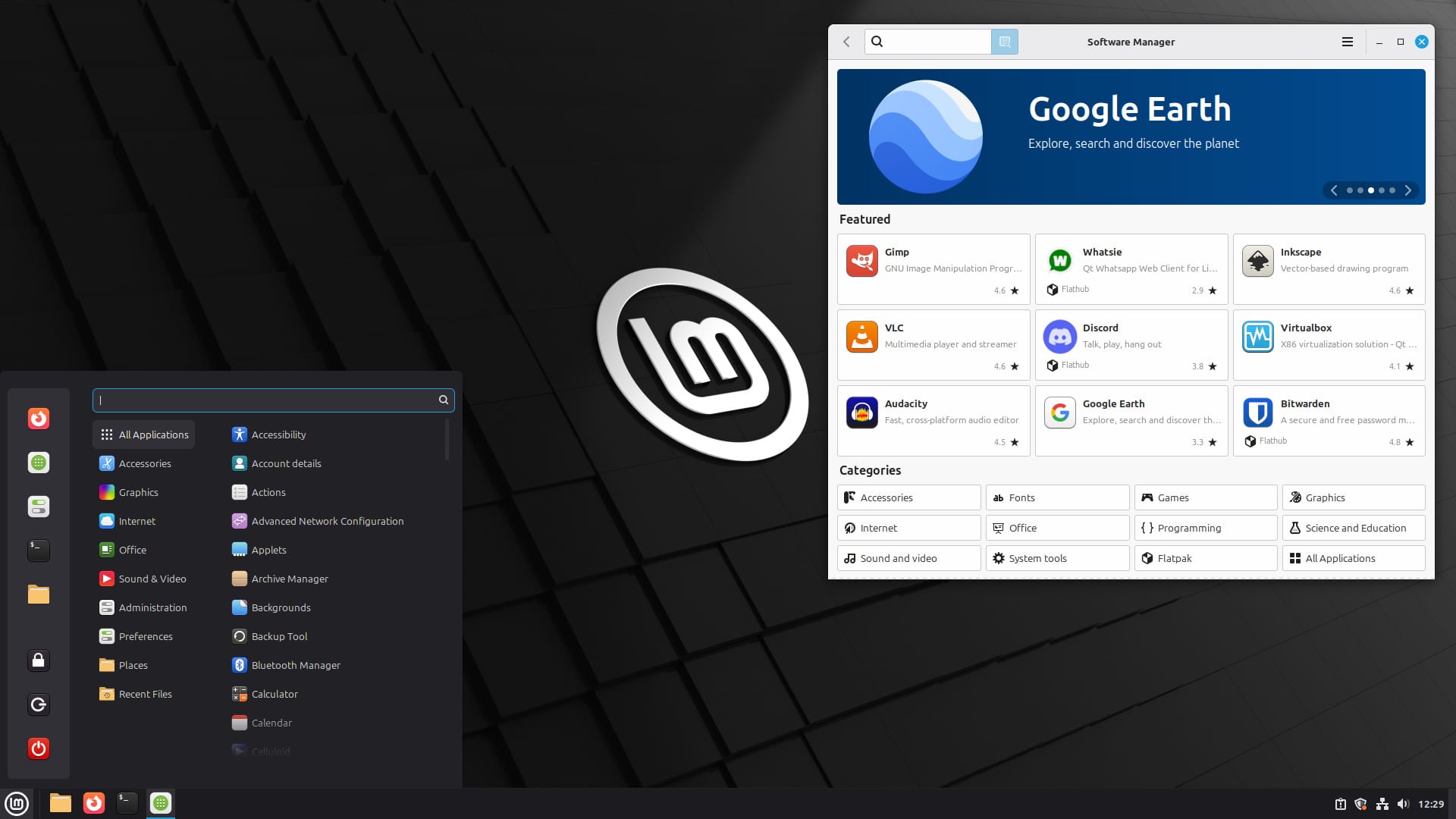Open the Bitwarden password manager tile
This screenshot has height=819, width=1456.
[1329, 421]
